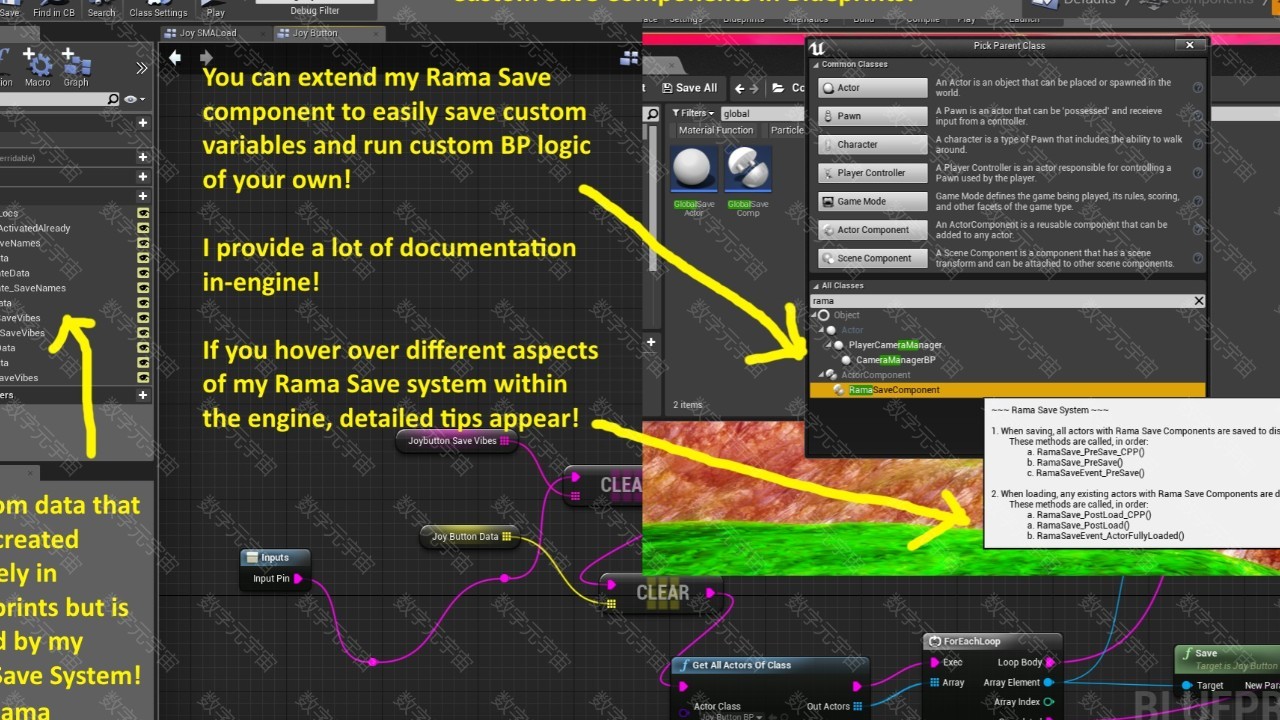Screen dimensions: 1280x720
Task: Choose the Actor Component parent class
Action: coord(873,230)
